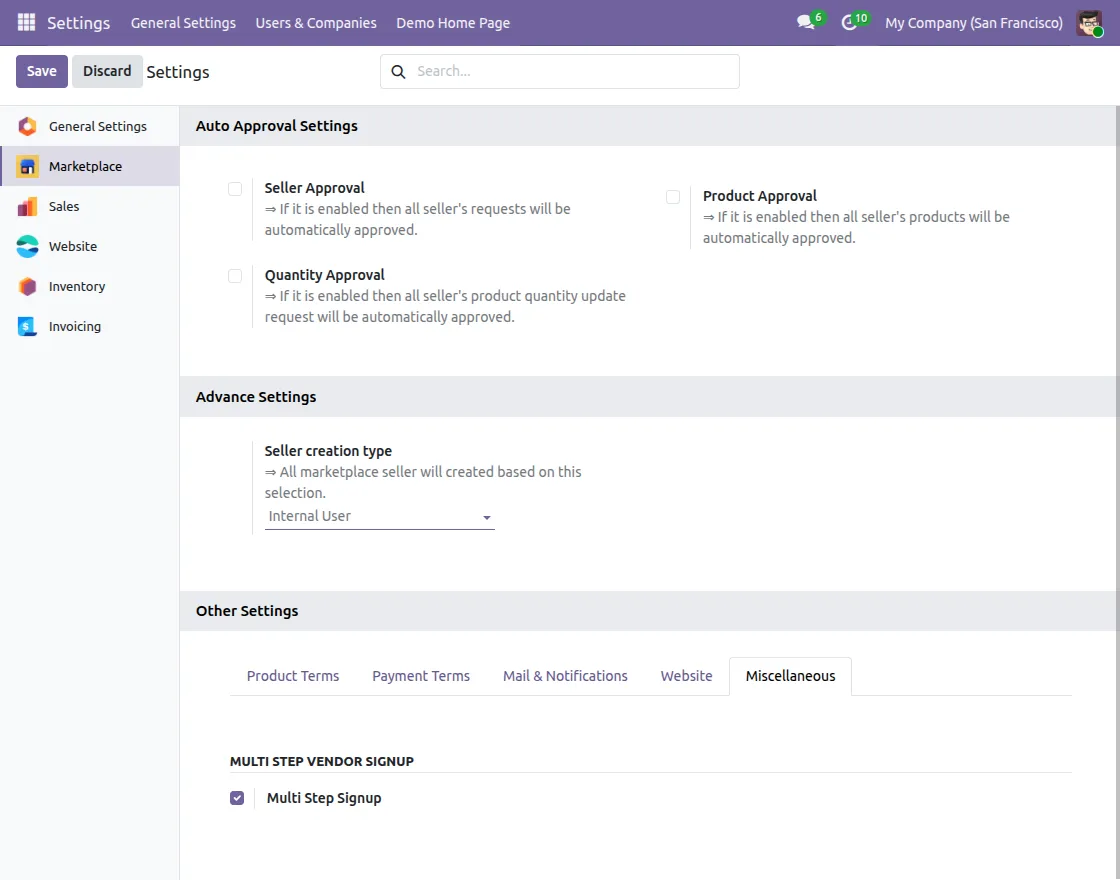Click the General Settings sidebar icon

click(27, 126)
